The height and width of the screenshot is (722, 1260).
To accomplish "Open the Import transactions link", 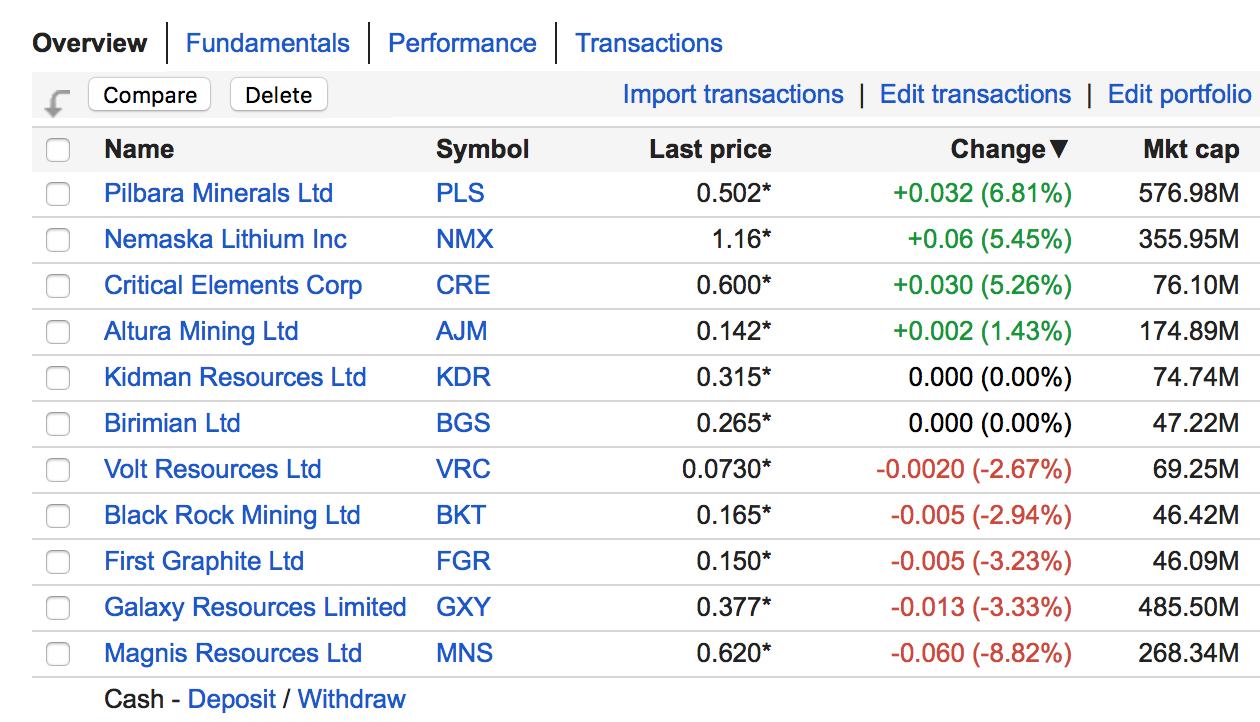I will coord(733,94).
